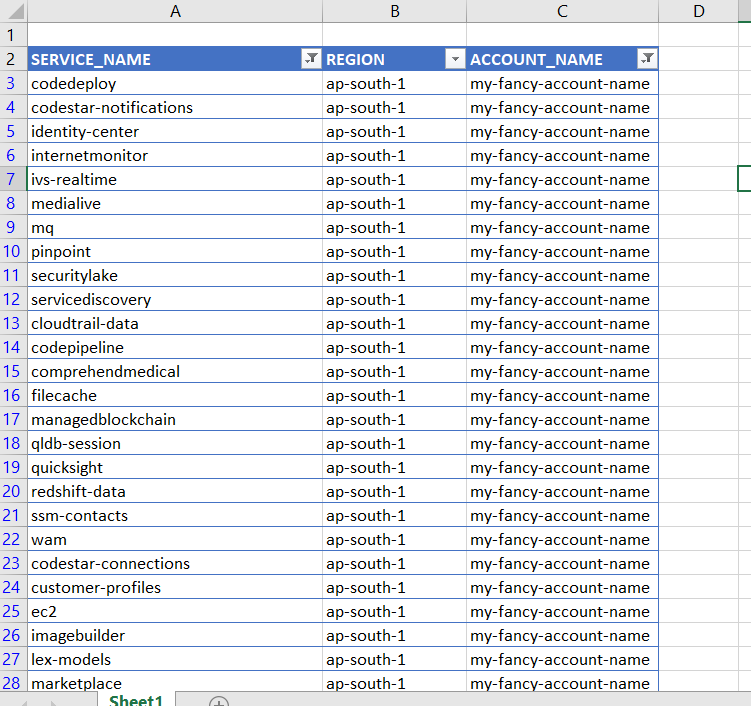
Task: Add a new sheet with the plus icon
Action: (219, 703)
